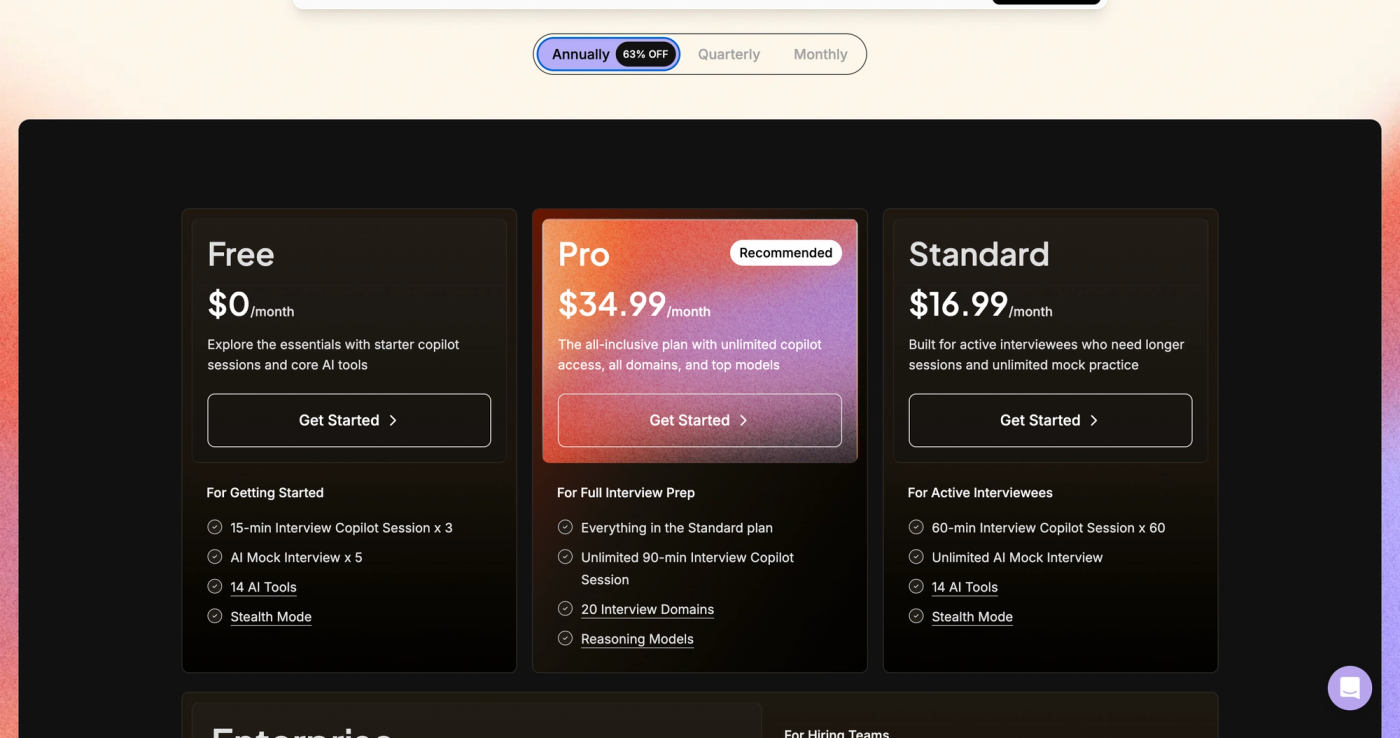Click checkmark icon beside Reasoning Models
The image size is (1400, 738).
[x=565, y=638]
